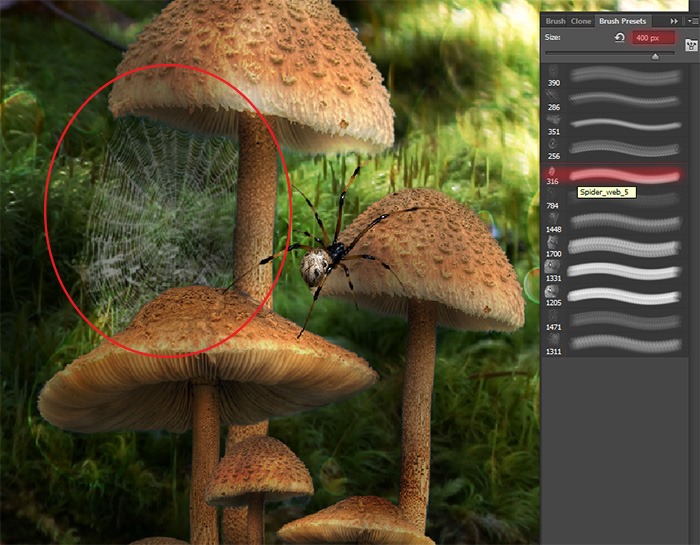The height and width of the screenshot is (545, 700).
Task: Select the 784 brush preset
Action: point(614,198)
